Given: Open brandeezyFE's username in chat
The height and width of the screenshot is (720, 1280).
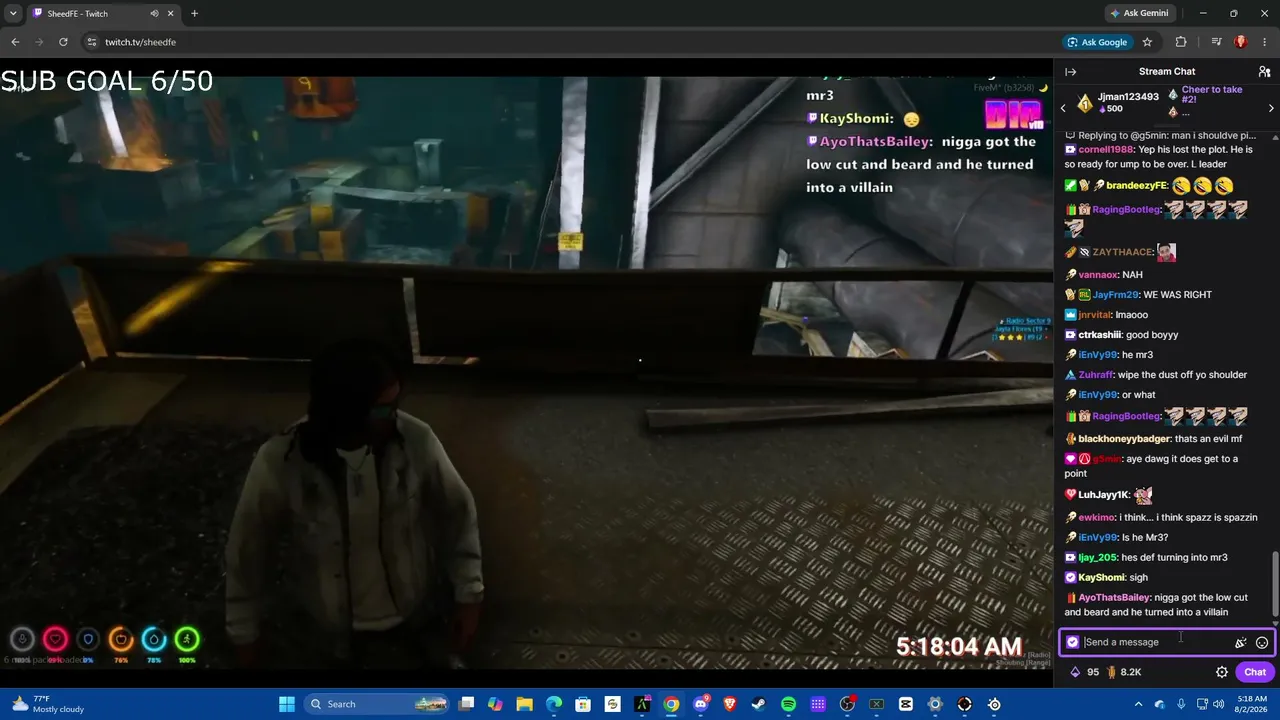Looking at the screenshot, I should [x=1136, y=186].
